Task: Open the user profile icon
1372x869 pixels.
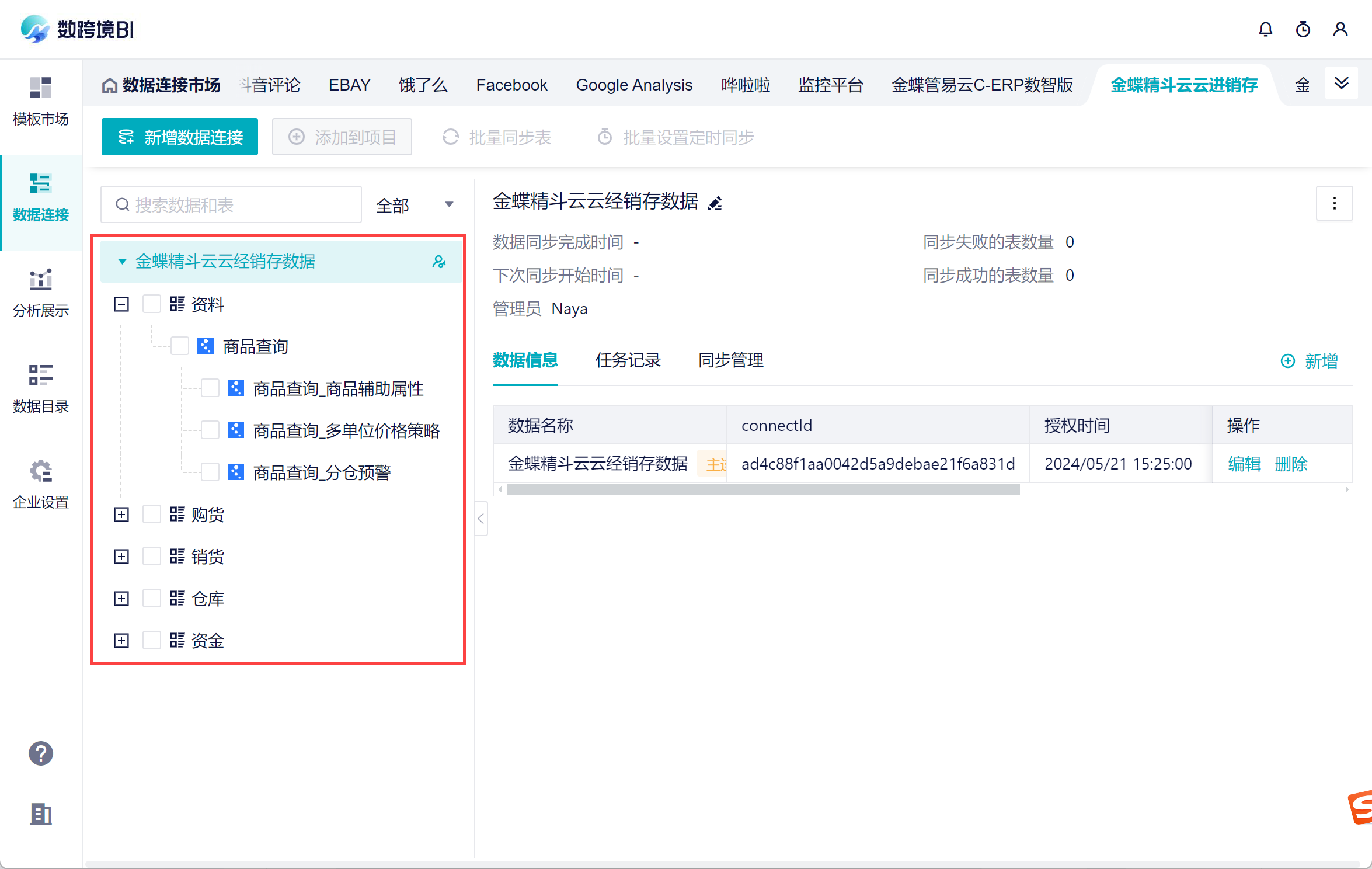Action: click(x=1340, y=29)
